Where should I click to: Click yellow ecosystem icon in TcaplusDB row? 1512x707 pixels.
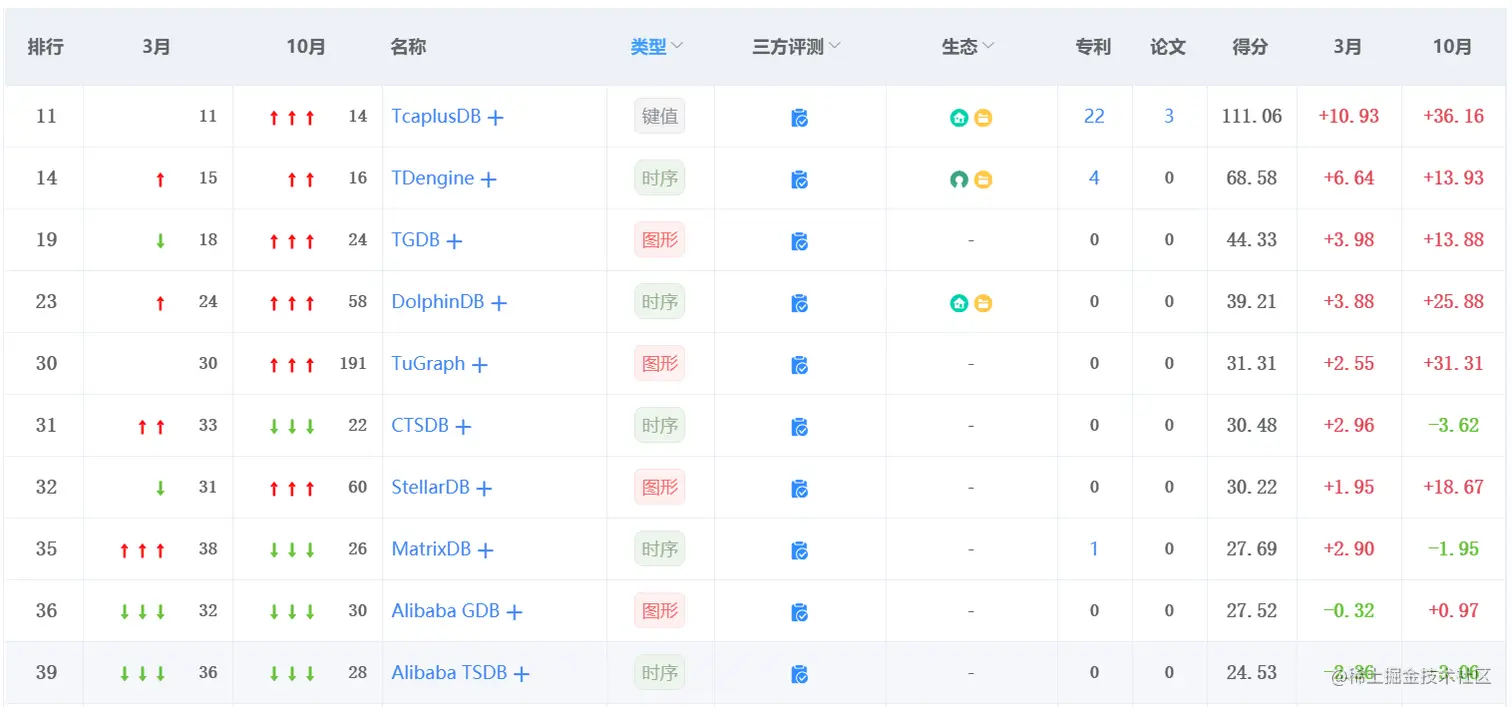coord(983,118)
